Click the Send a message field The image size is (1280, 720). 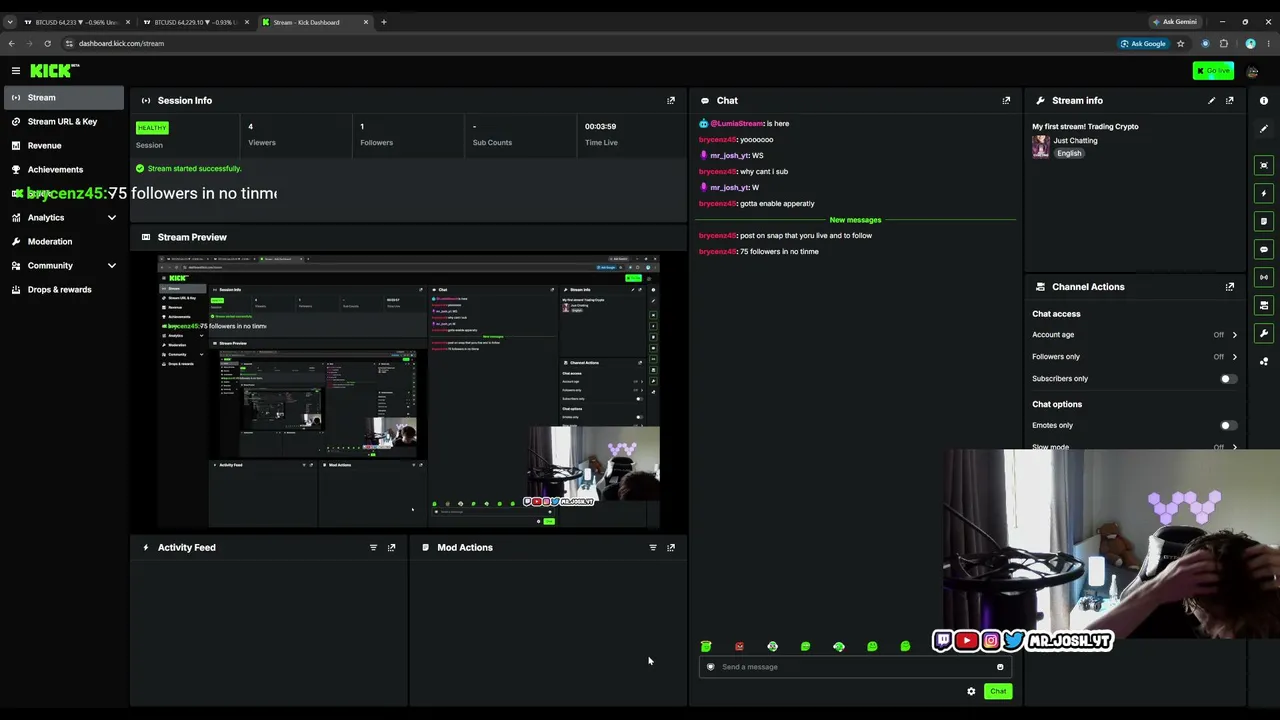[855, 667]
